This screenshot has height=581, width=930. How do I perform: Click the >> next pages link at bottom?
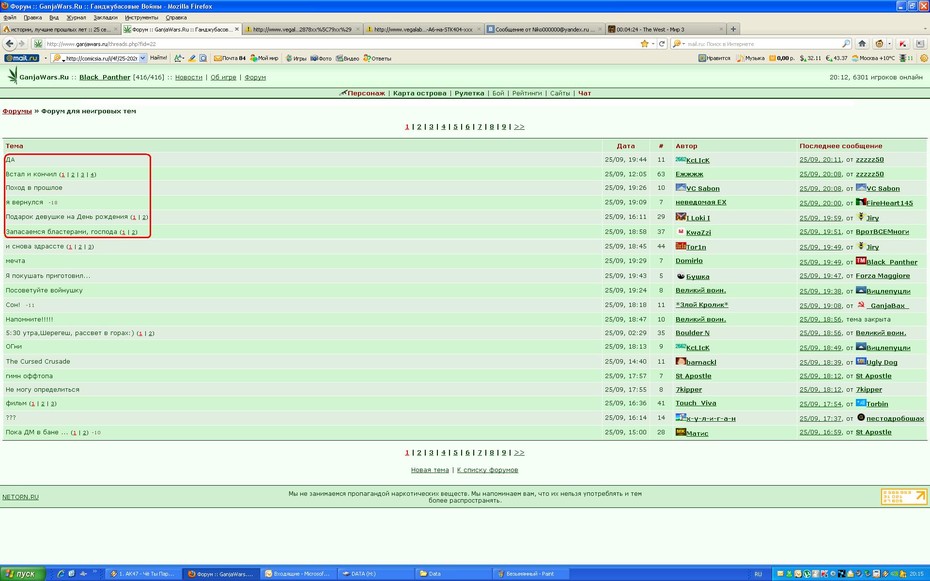click(519, 452)
